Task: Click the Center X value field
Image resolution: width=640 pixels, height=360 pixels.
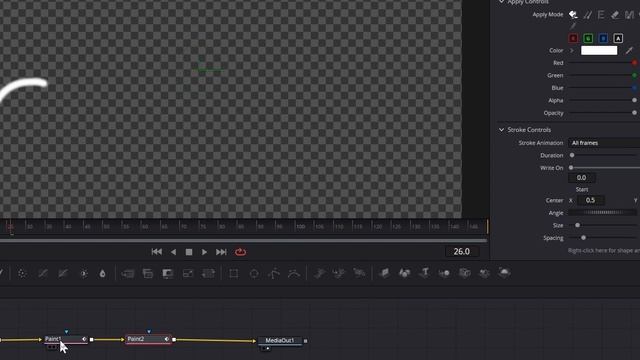Action: [590, 200]
